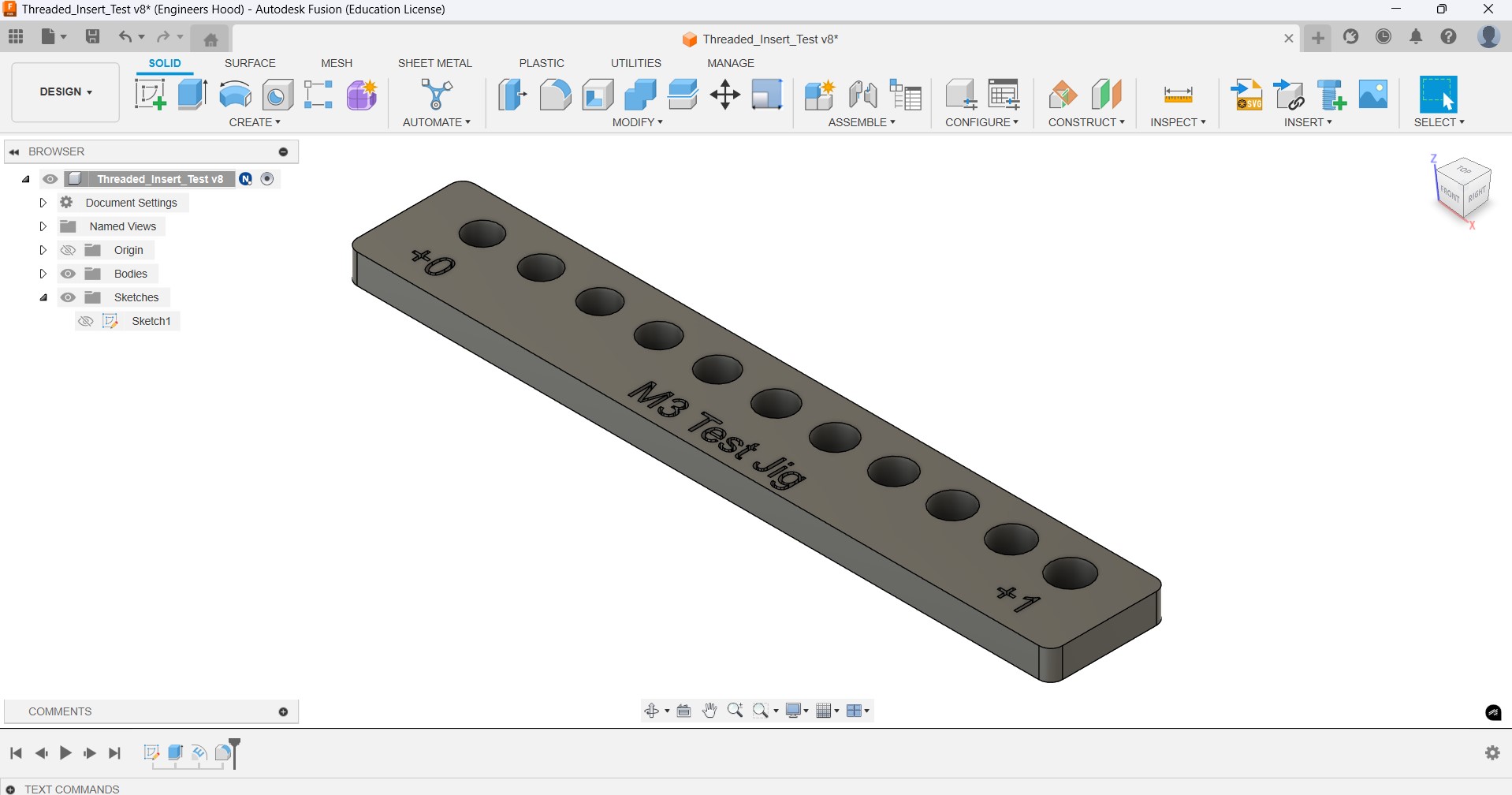Select the Combine tool
The width and height of the screenshot is (1512, 795).
[x=640, y=95]
